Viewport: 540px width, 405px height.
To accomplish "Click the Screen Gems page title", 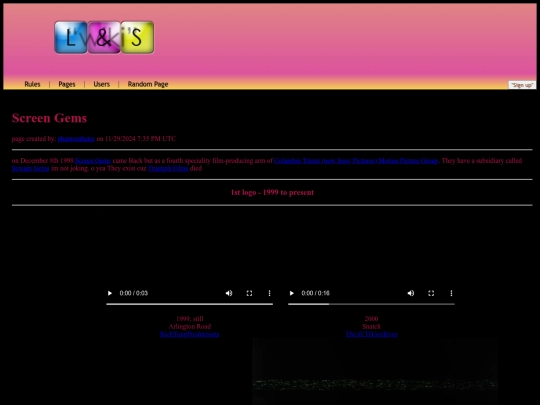I will coord(49,118).
